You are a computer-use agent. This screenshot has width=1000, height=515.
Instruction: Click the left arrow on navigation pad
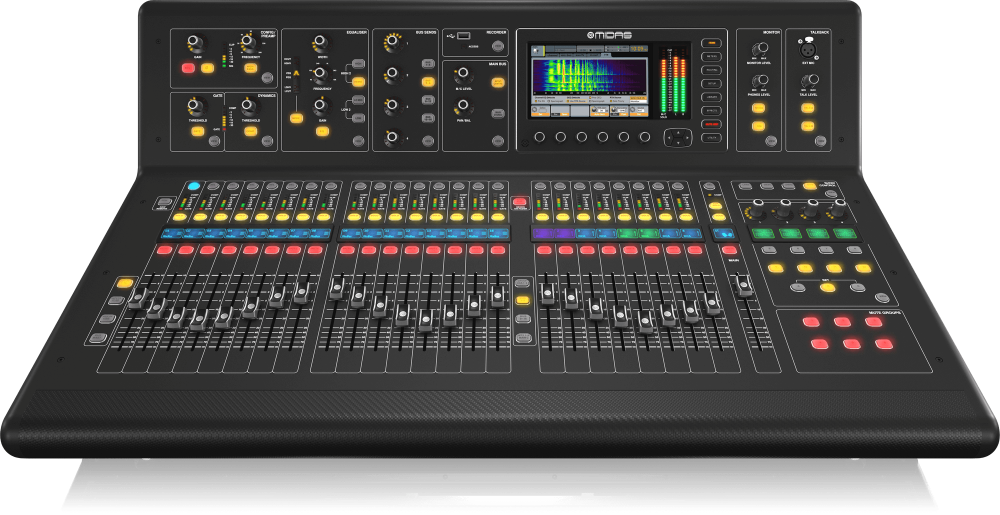click(x=670, y=138)
